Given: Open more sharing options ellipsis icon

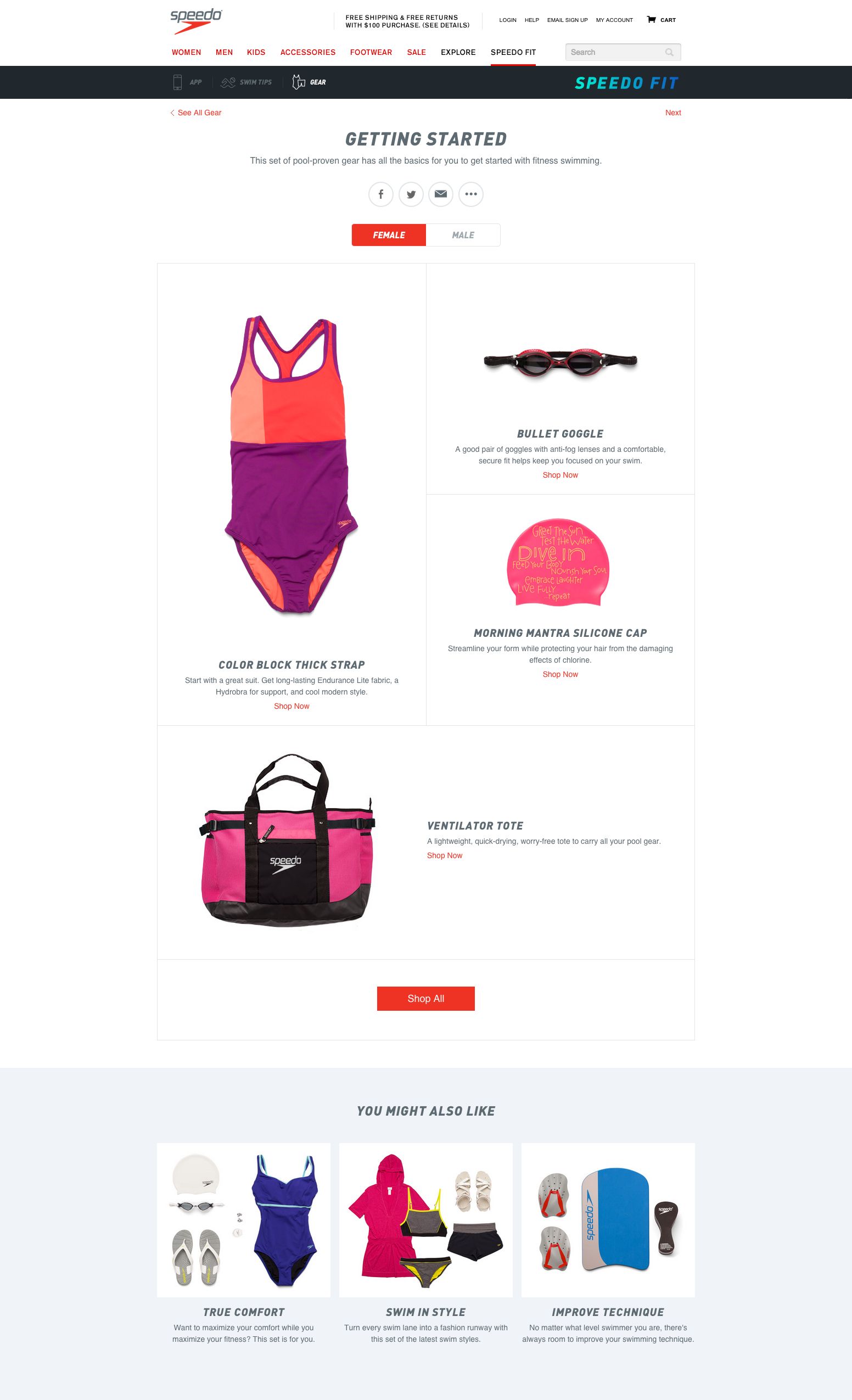Looking at the screenshot, I should pos(471,194).
